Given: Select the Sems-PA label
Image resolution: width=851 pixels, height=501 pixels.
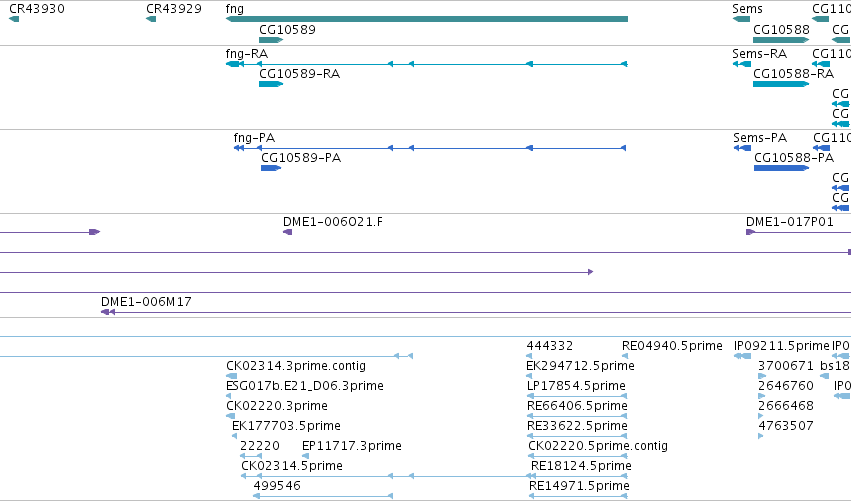Looking at the screenshot, I should (760, 138).
